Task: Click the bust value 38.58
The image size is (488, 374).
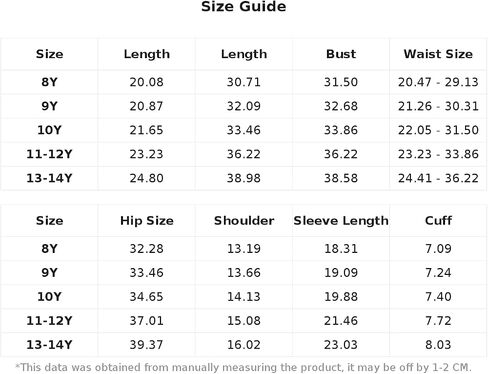Action: tap(341, 178)
